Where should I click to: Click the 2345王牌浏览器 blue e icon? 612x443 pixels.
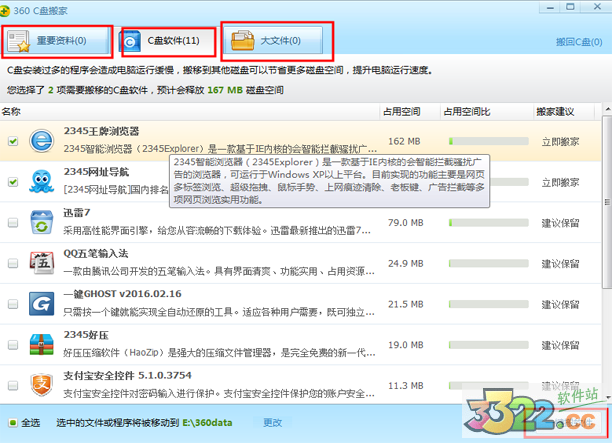[x=42, y=141]
